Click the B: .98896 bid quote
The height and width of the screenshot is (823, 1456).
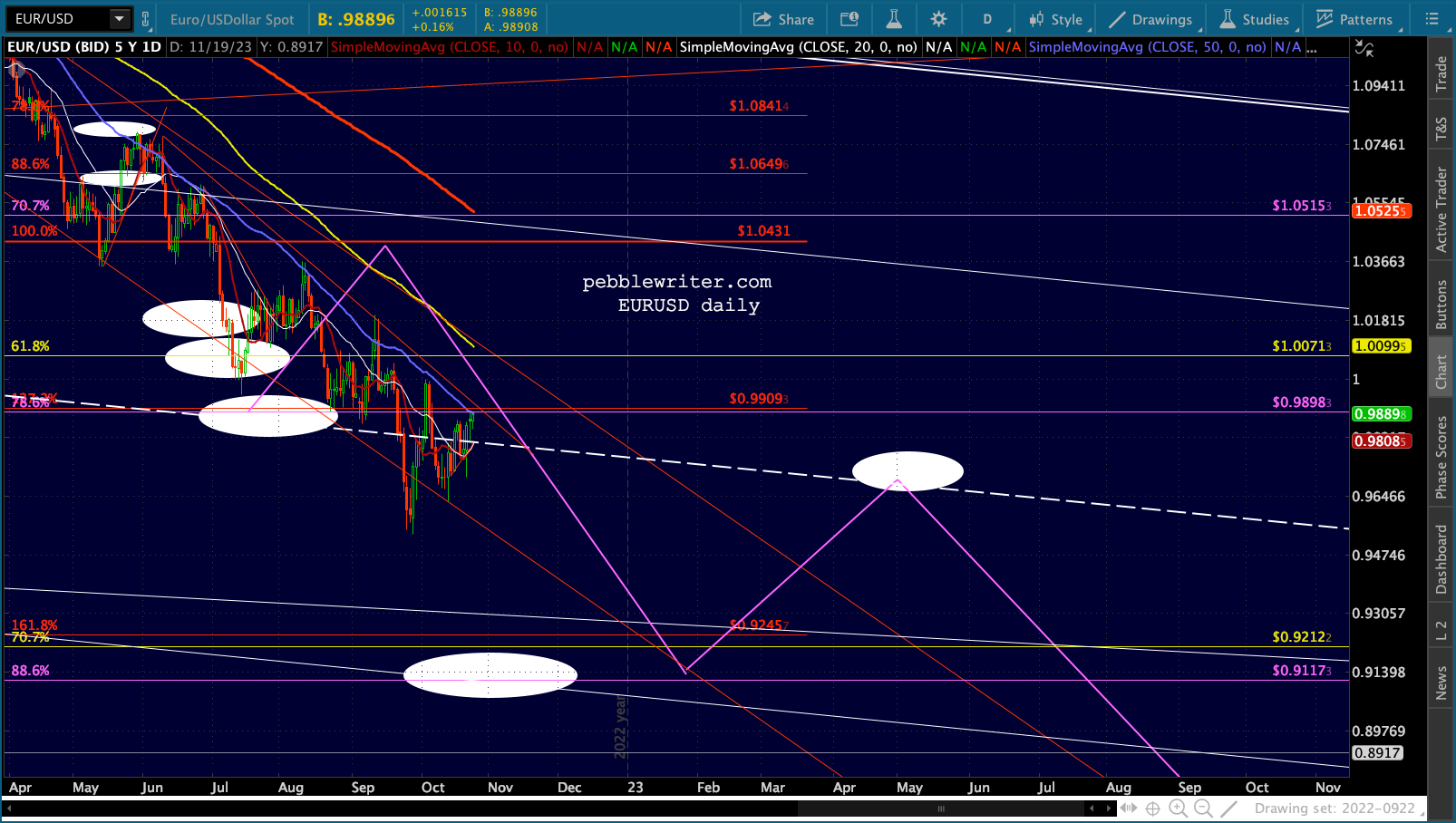356,19
